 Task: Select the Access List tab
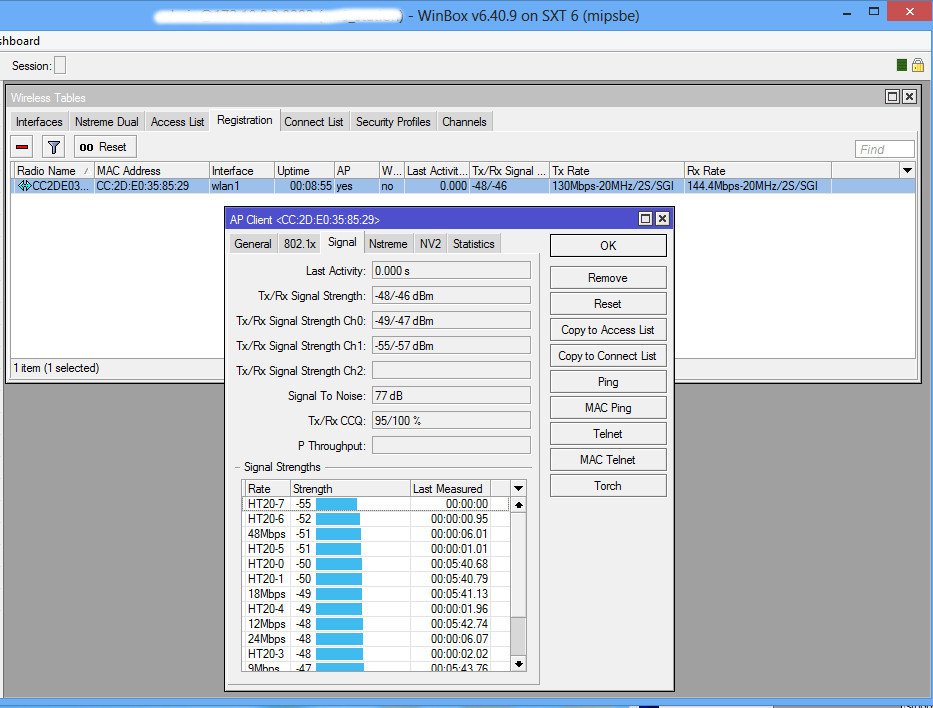[177, 122]
